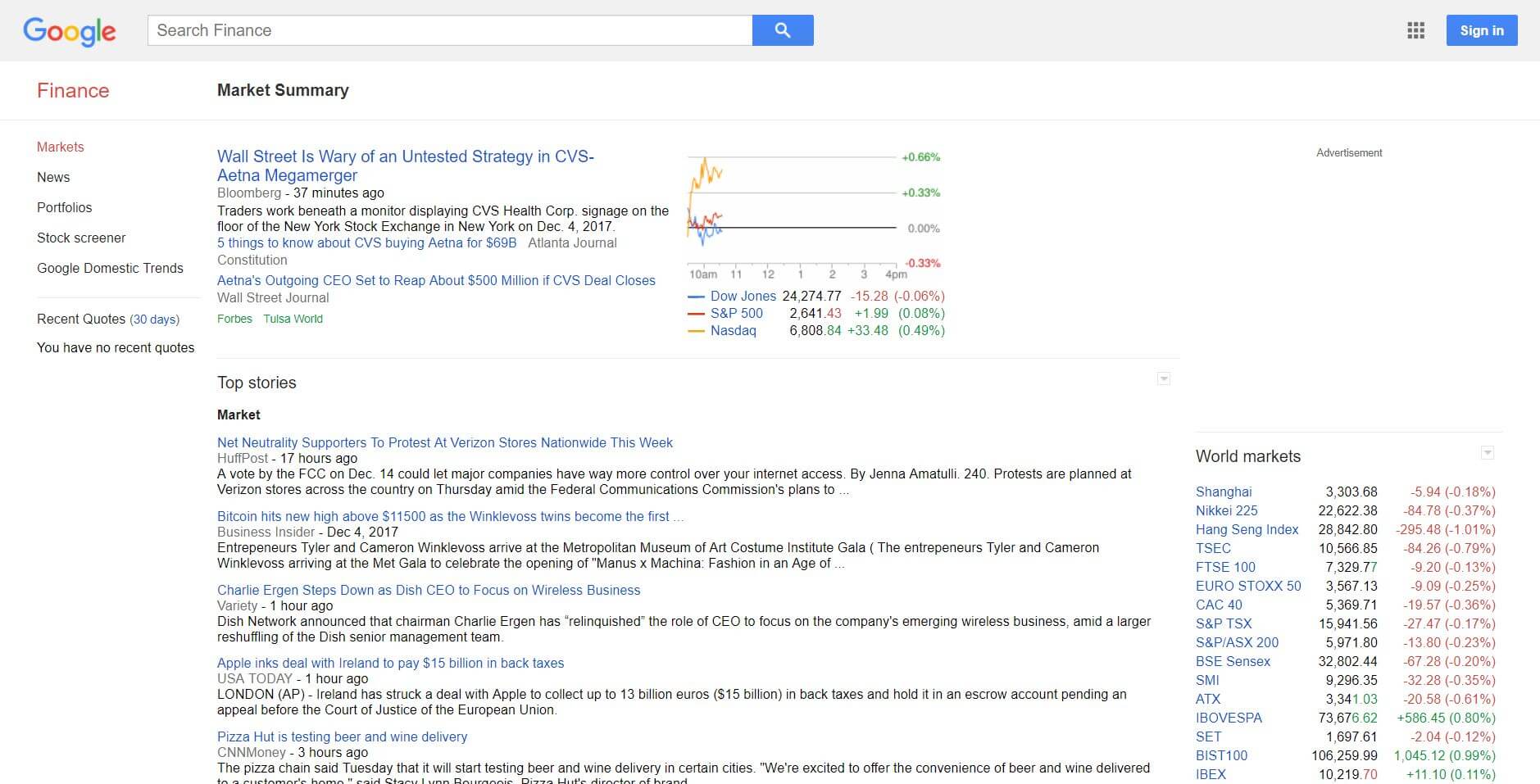This screenshot has height=784, width=1540.
Task: Open the Pizza Hut beer delivery story
Action: [x=342, y=736]
